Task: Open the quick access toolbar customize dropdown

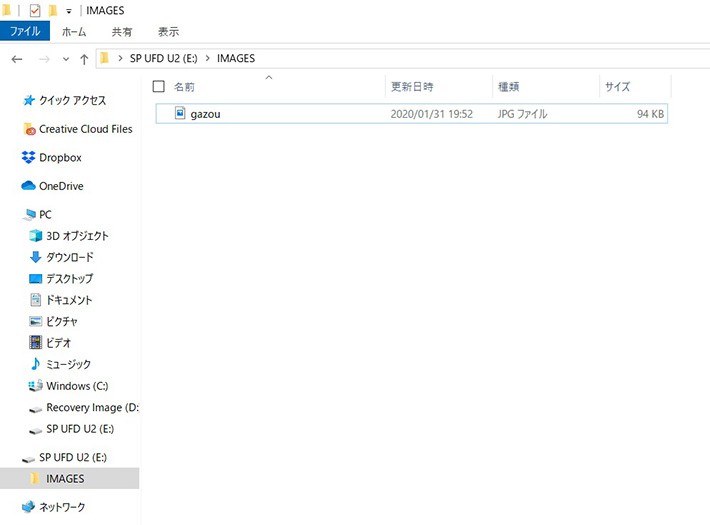Action: coord(69,10)
